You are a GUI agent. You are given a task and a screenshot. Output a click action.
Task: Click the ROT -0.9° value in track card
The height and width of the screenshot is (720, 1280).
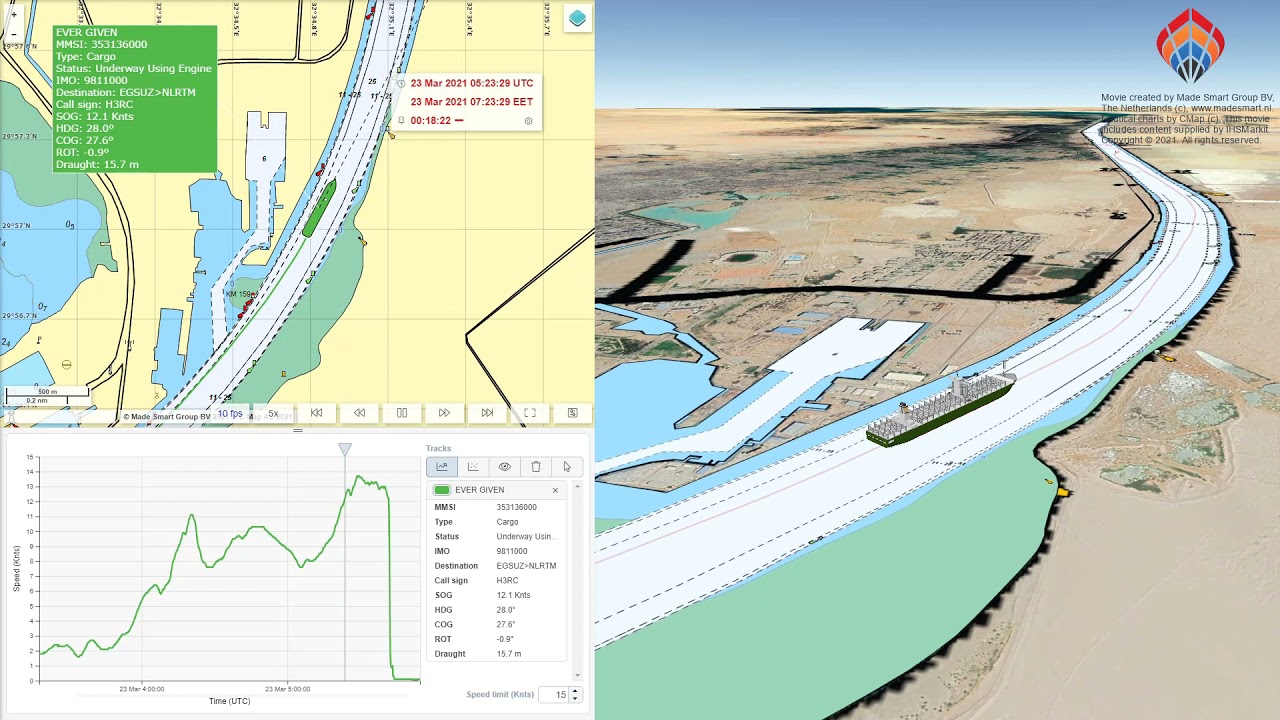point(505,639)
